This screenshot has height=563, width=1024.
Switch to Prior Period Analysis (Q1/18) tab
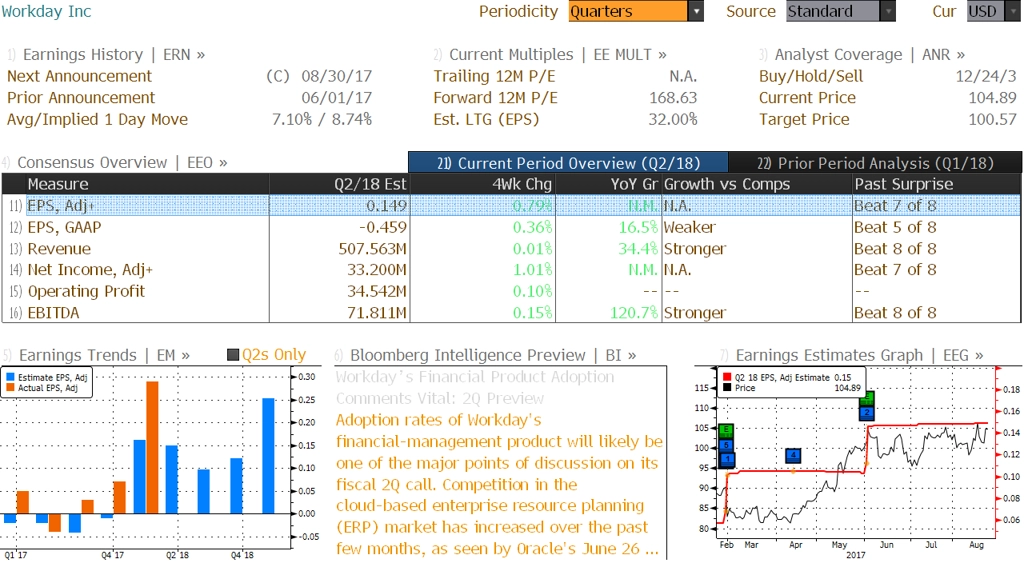pyautogui.click(x=875, y=163)
